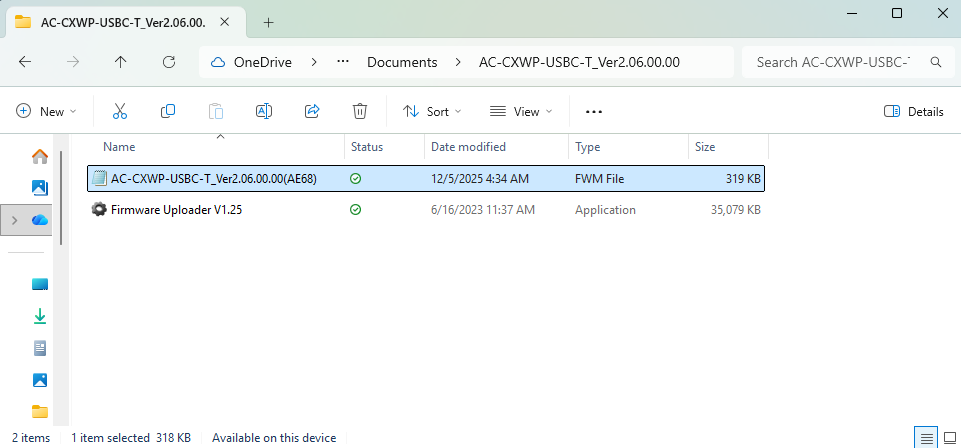Add a new tab with plus button
The width and height of the screenshot is (961, 448).
pos(268,22)
